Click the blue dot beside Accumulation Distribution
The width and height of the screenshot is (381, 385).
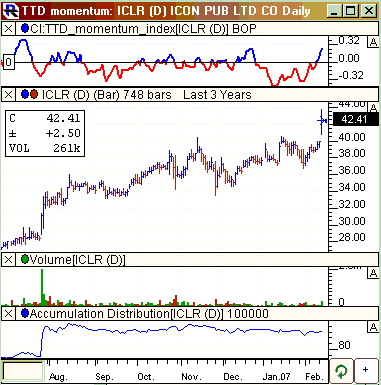(25, 313)
